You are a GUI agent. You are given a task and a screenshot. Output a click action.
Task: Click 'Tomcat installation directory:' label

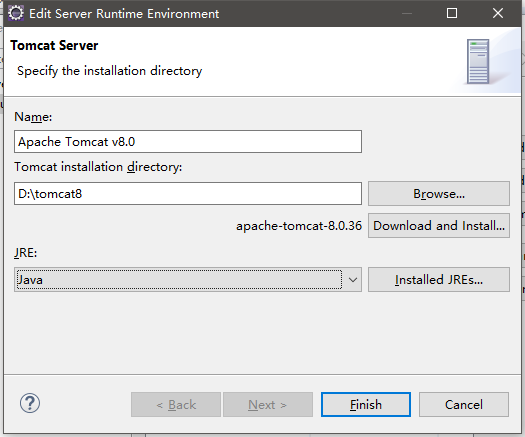[98, 167]
